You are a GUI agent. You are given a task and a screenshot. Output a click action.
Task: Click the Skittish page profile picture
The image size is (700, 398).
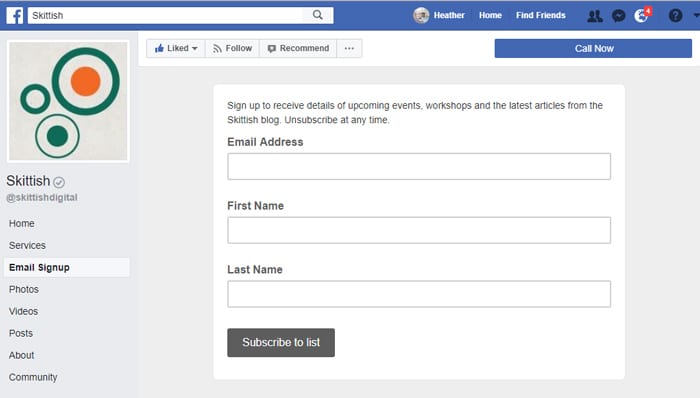pyautogui.click(x=68, y=101)
